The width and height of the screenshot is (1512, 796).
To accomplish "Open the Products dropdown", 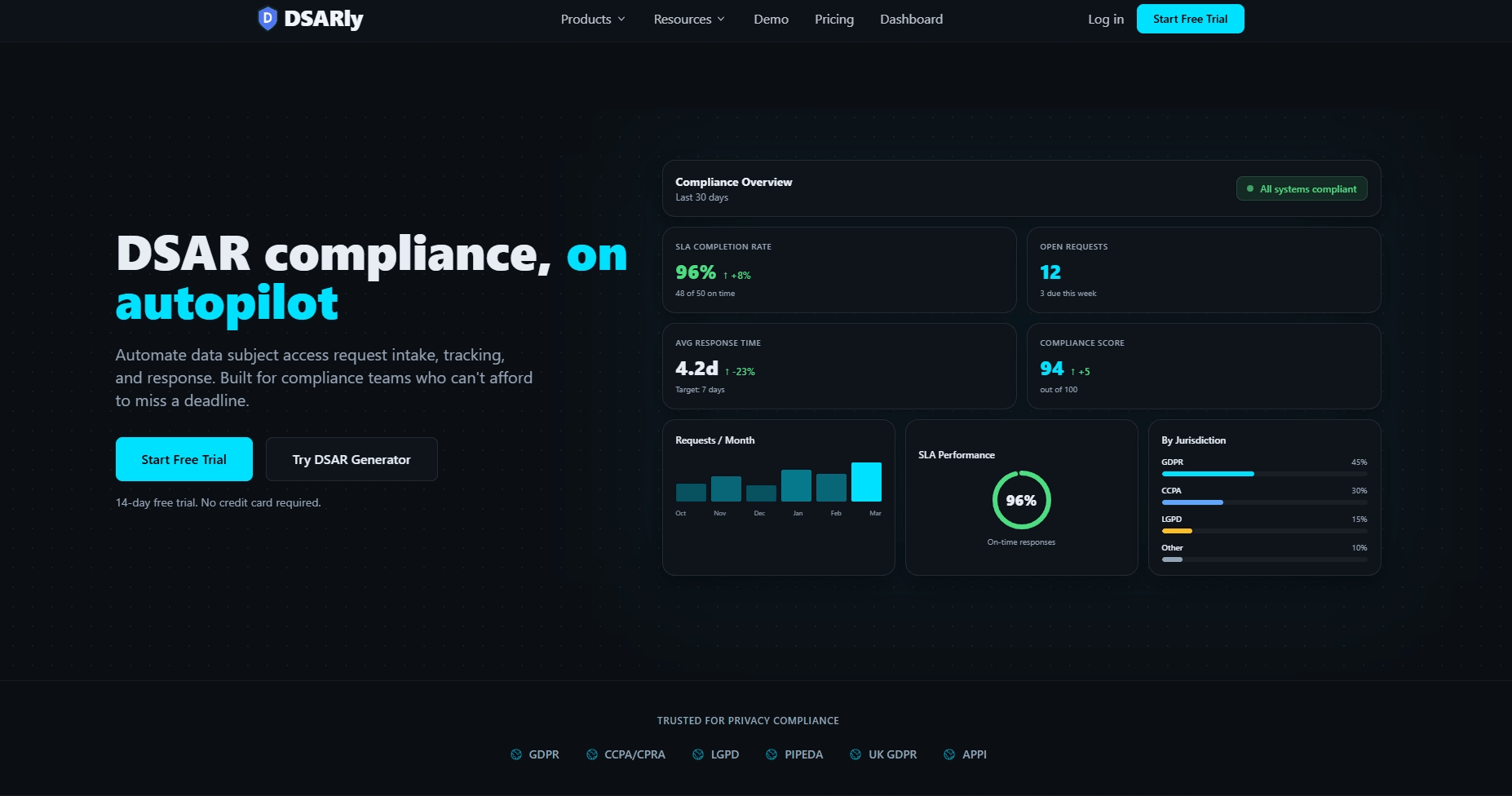I will (x=591, y=19).
